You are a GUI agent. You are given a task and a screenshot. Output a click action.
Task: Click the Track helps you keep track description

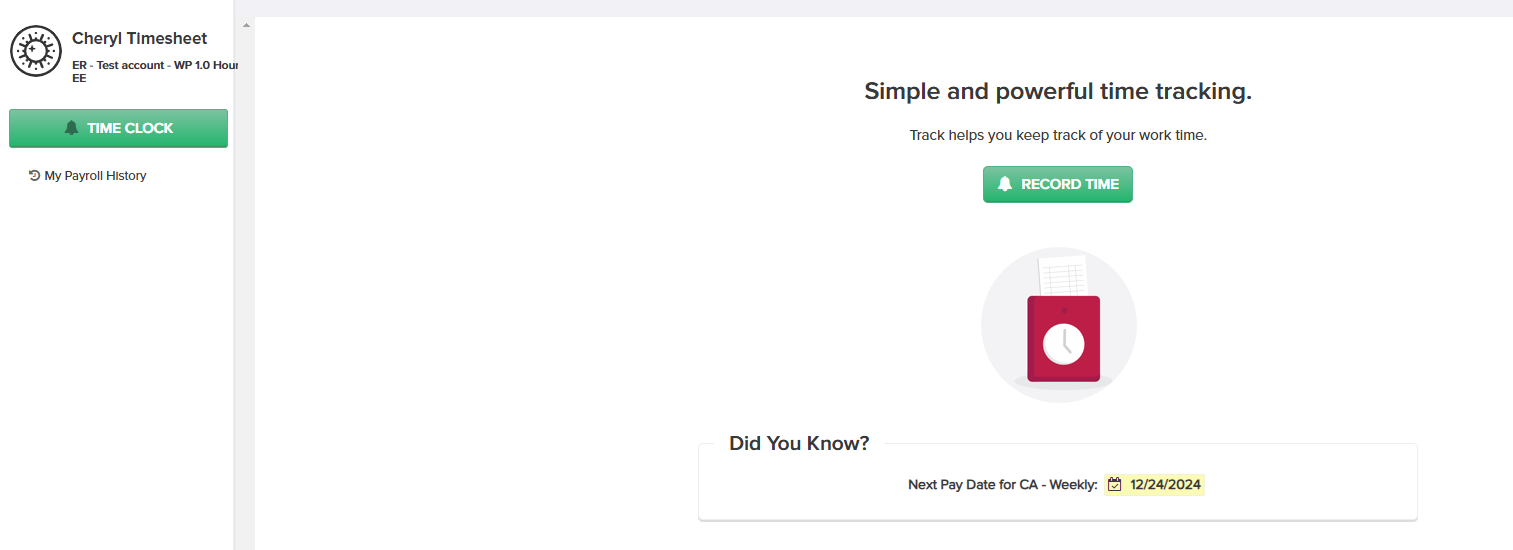click(x=1058, y=135)
